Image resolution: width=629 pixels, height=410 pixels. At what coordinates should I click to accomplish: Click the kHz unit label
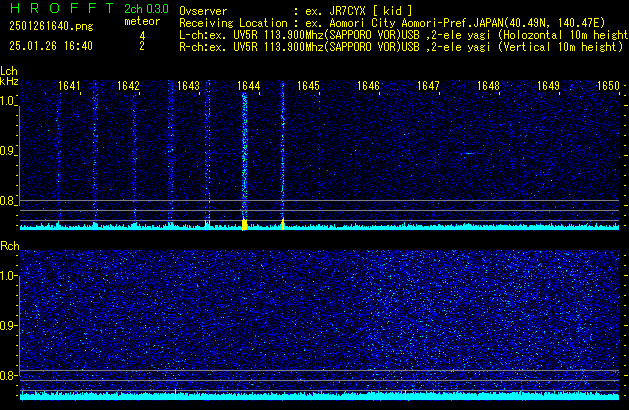[9, 81]
